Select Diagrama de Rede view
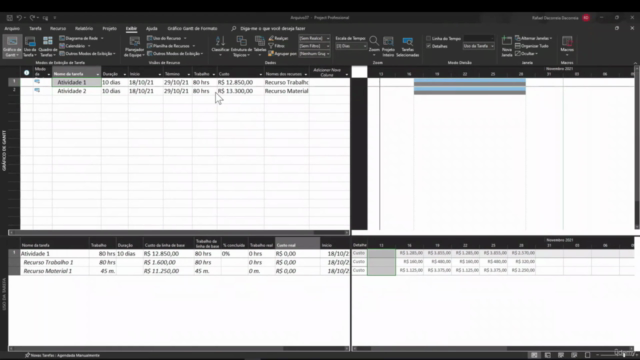 pyautogui.click(x=81, y=38)
